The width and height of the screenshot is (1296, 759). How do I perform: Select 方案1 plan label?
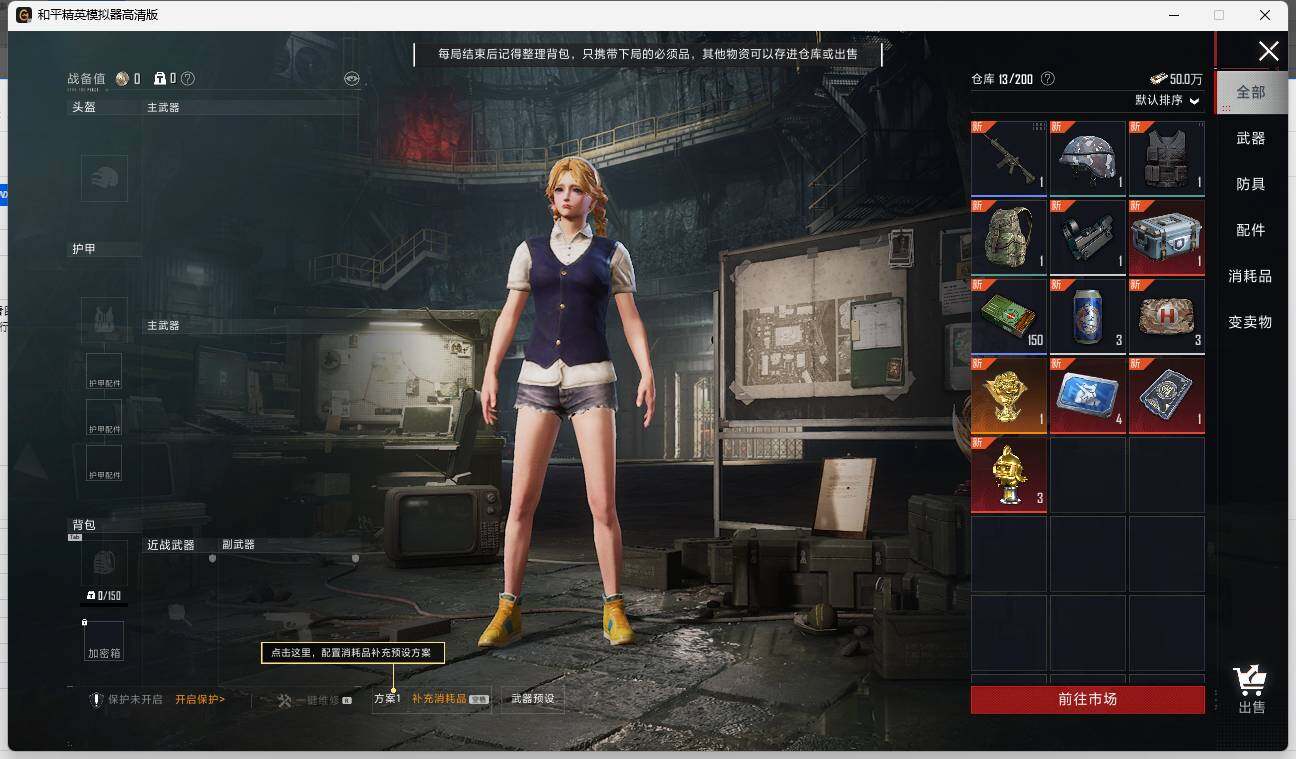(x=387, y=699)
